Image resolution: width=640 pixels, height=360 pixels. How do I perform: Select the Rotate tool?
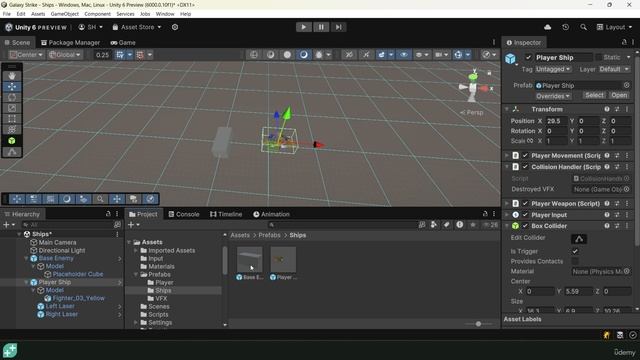12,98
